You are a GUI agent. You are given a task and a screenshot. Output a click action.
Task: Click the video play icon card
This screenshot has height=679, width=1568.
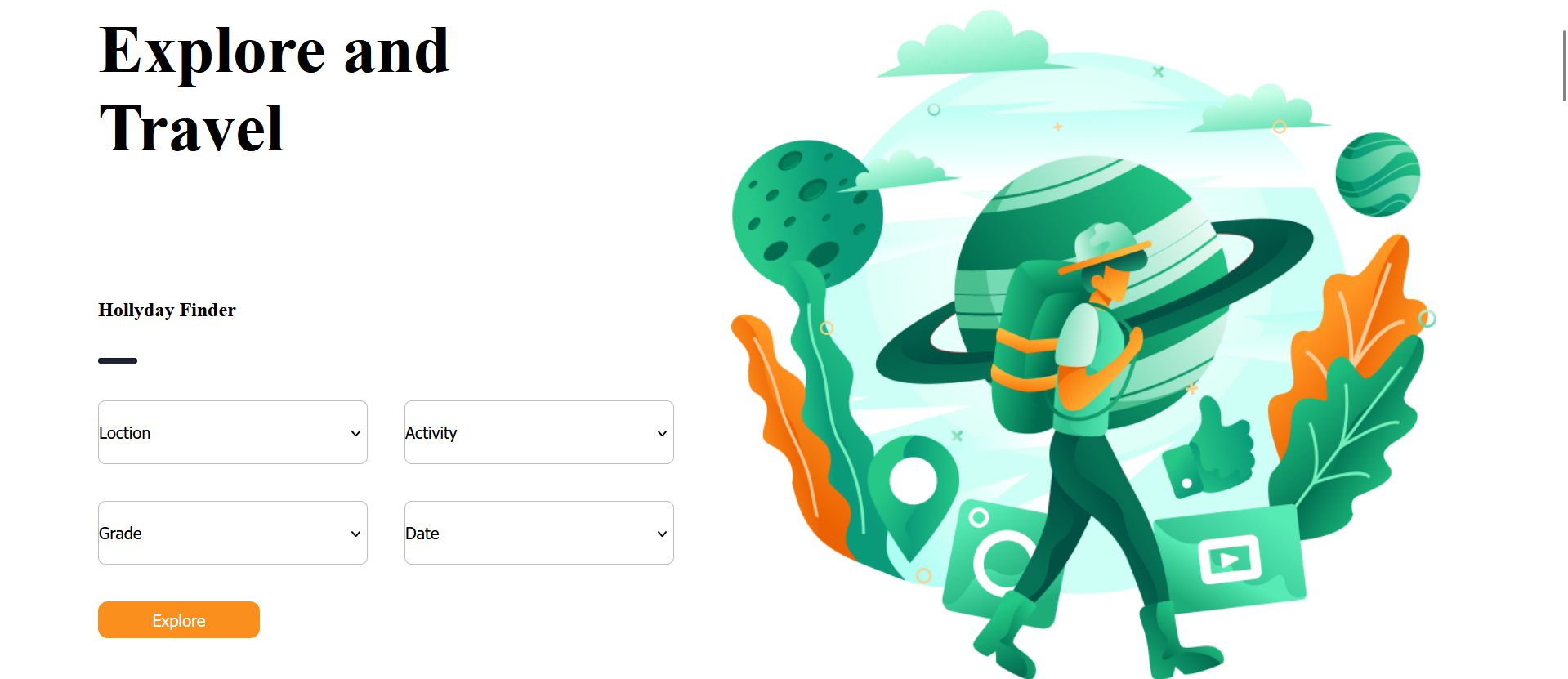tap(1230, 559)
